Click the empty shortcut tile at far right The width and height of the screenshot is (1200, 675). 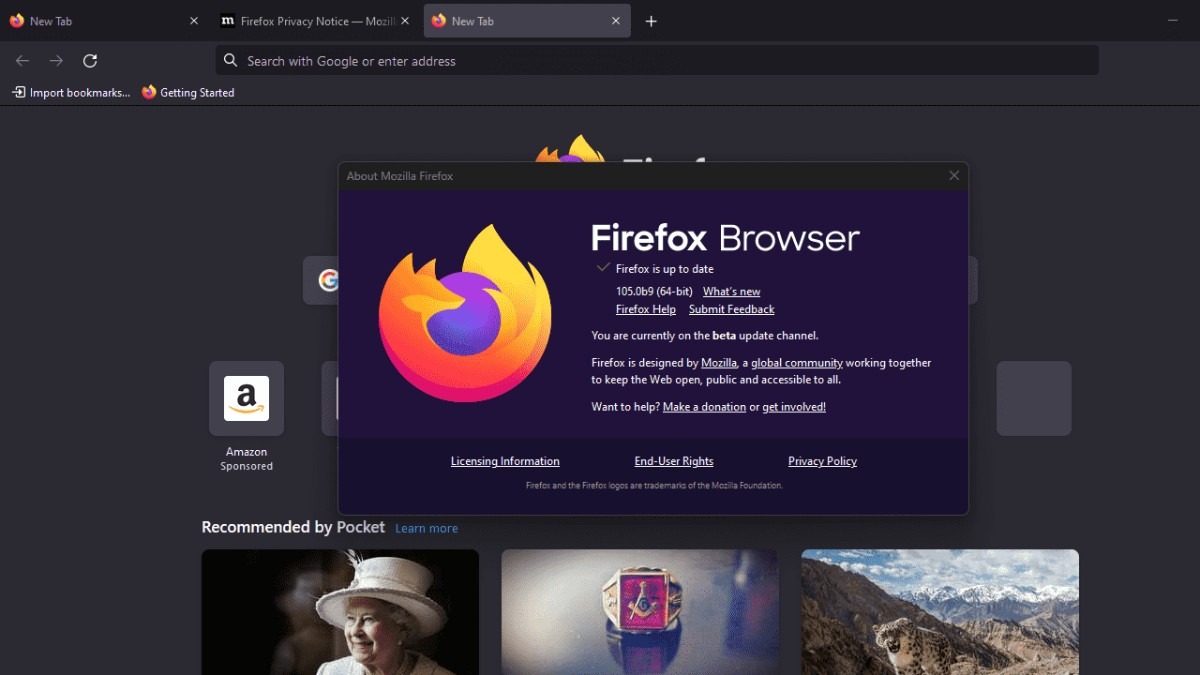(1034, 398)
